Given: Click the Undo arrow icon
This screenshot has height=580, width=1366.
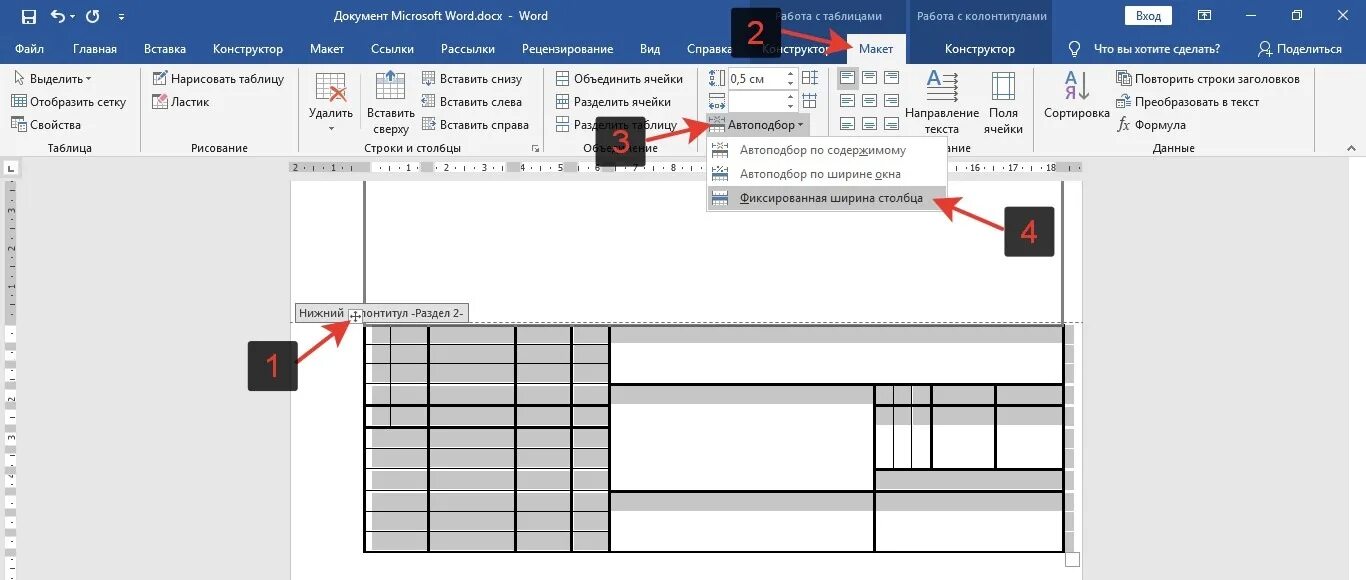Looking at the screenshot, I should coord(57,17).
